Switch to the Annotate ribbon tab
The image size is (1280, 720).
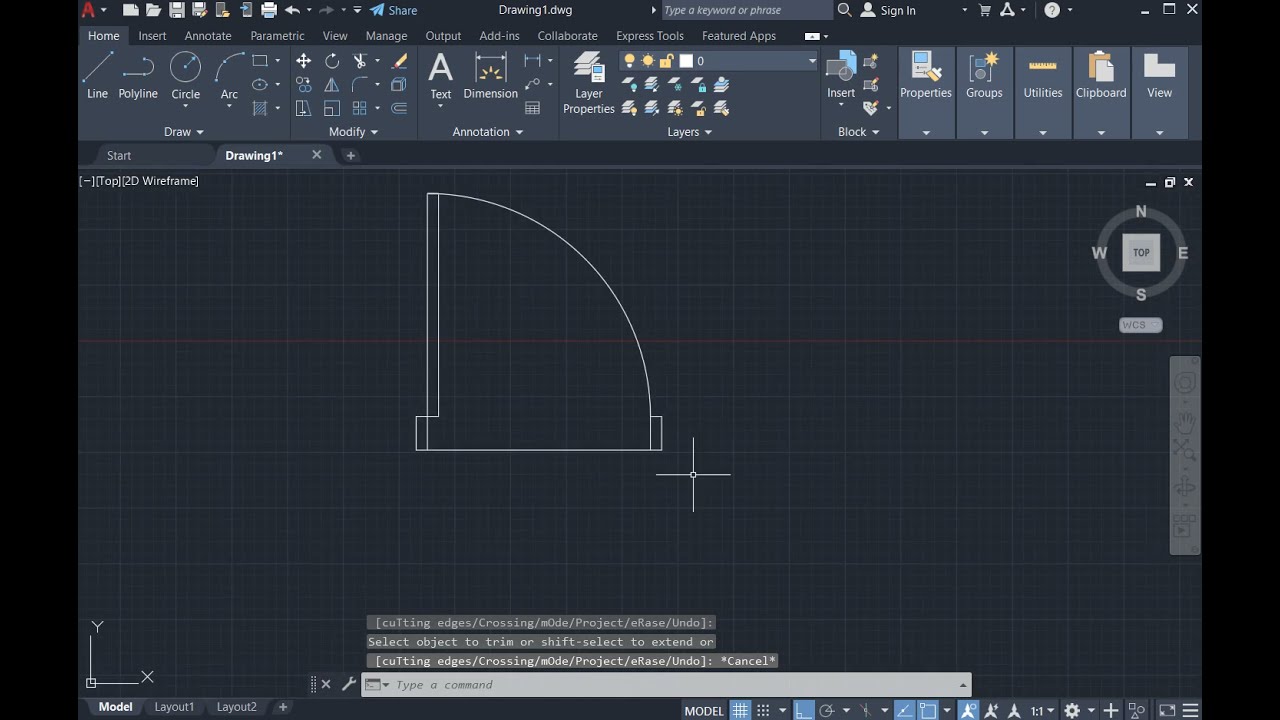208,36
